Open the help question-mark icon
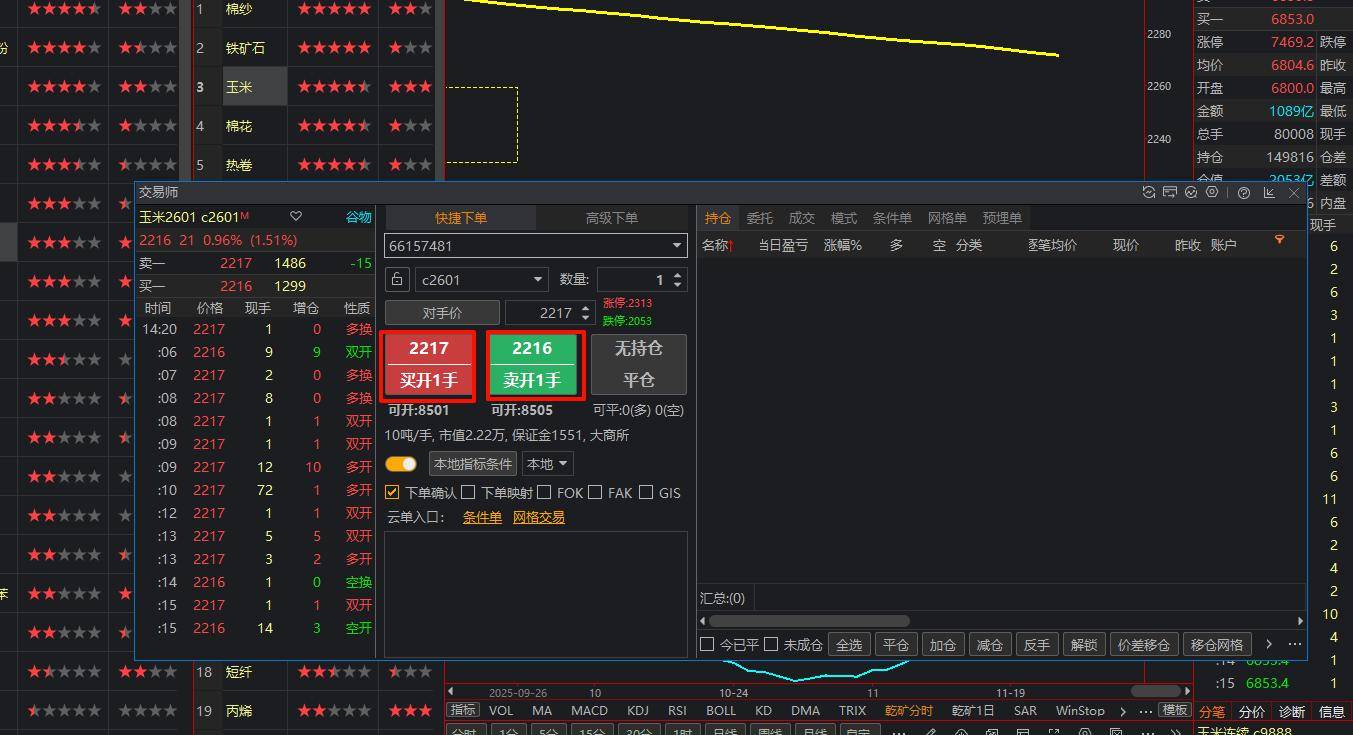The image size is (1353, 735). (1244, 193)
